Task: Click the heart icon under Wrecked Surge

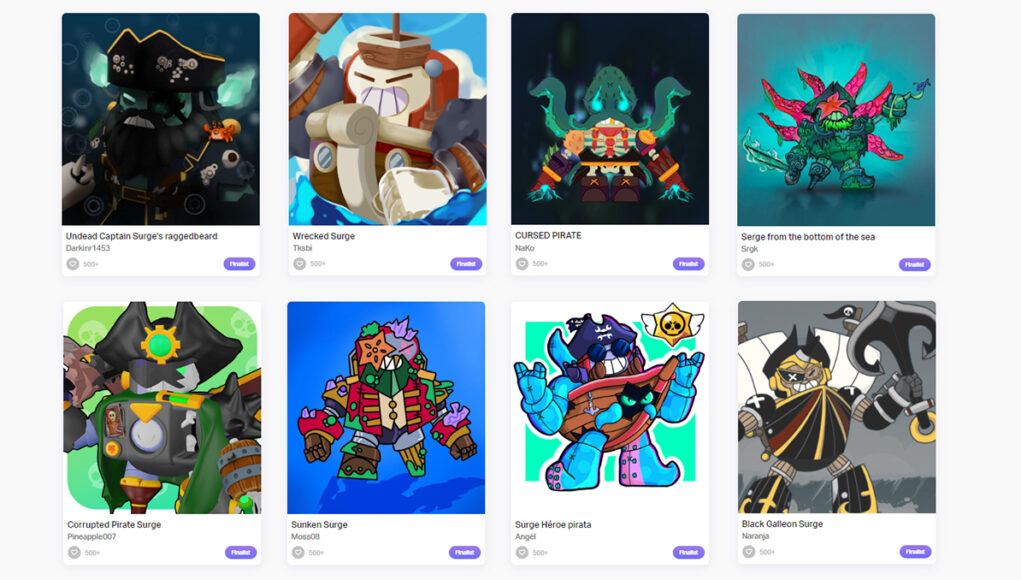Action: 300,264
